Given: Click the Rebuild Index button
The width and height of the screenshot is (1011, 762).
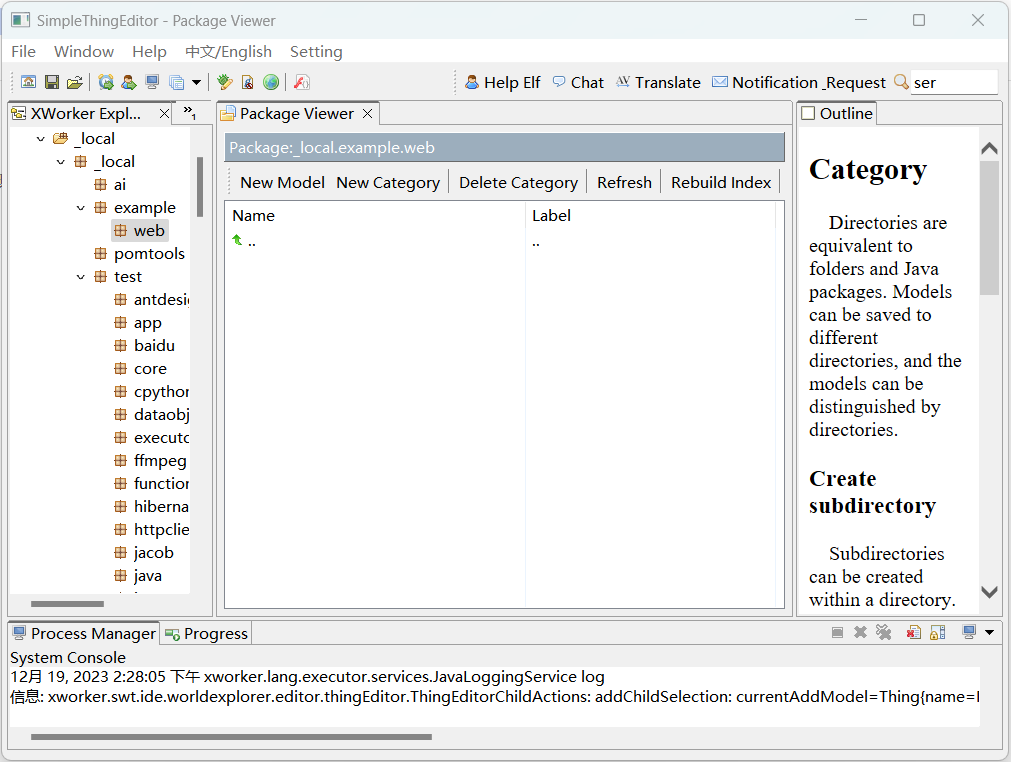Looking at the screenshot, I should (721, 182).
